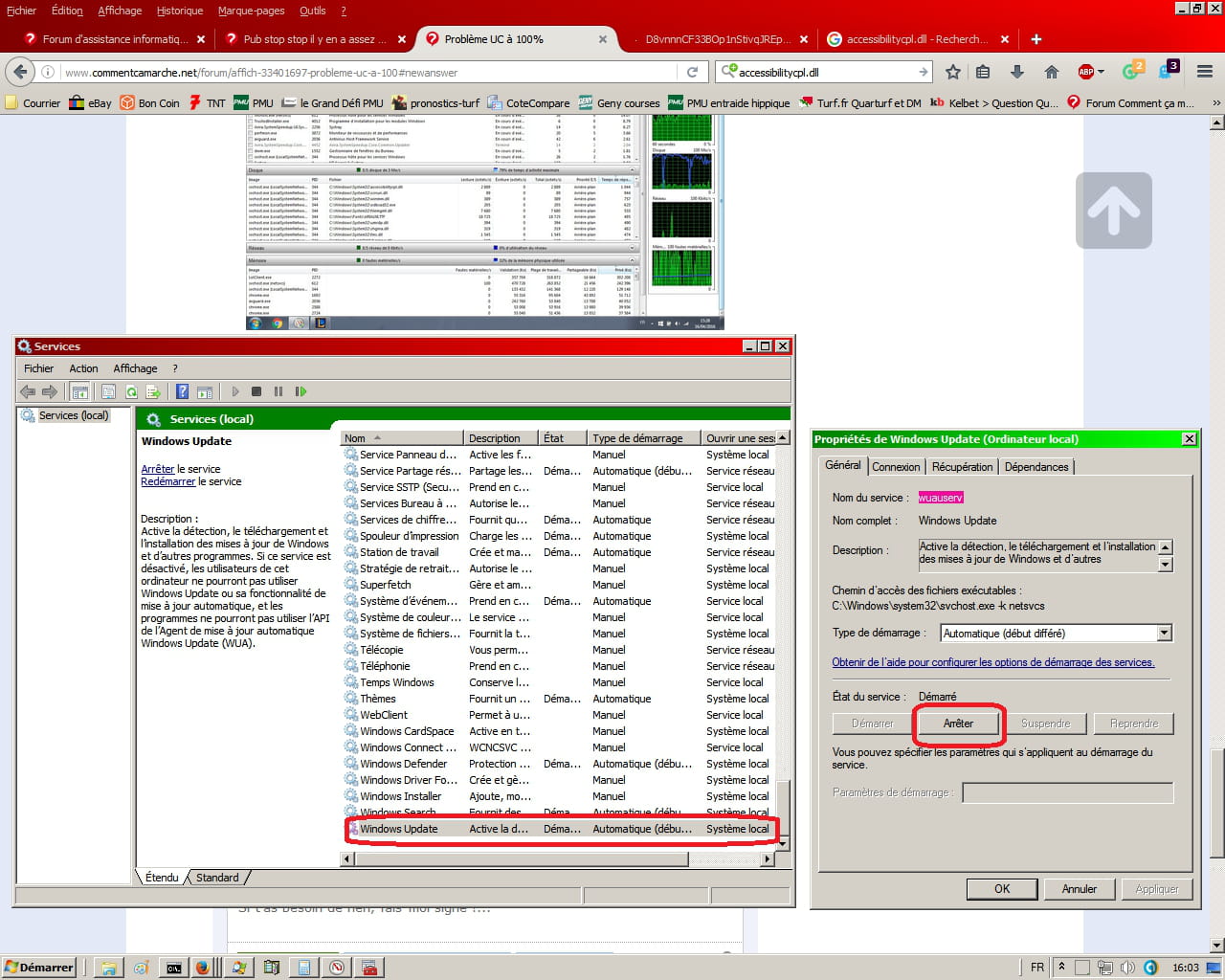The height and width of the screenshot is (980, 1225).
Task: Open the Firefox downloads arrow
Action: [1016, 72]
